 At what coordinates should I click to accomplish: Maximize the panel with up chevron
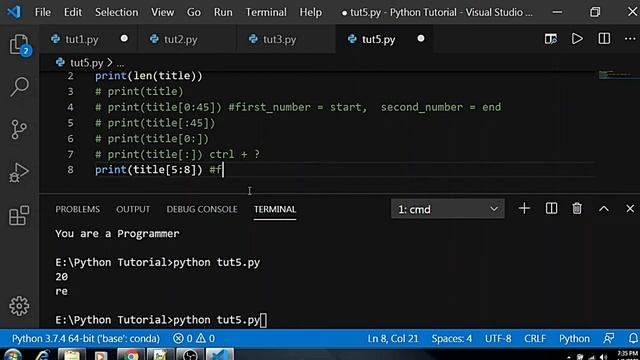[x=604, y=209]
